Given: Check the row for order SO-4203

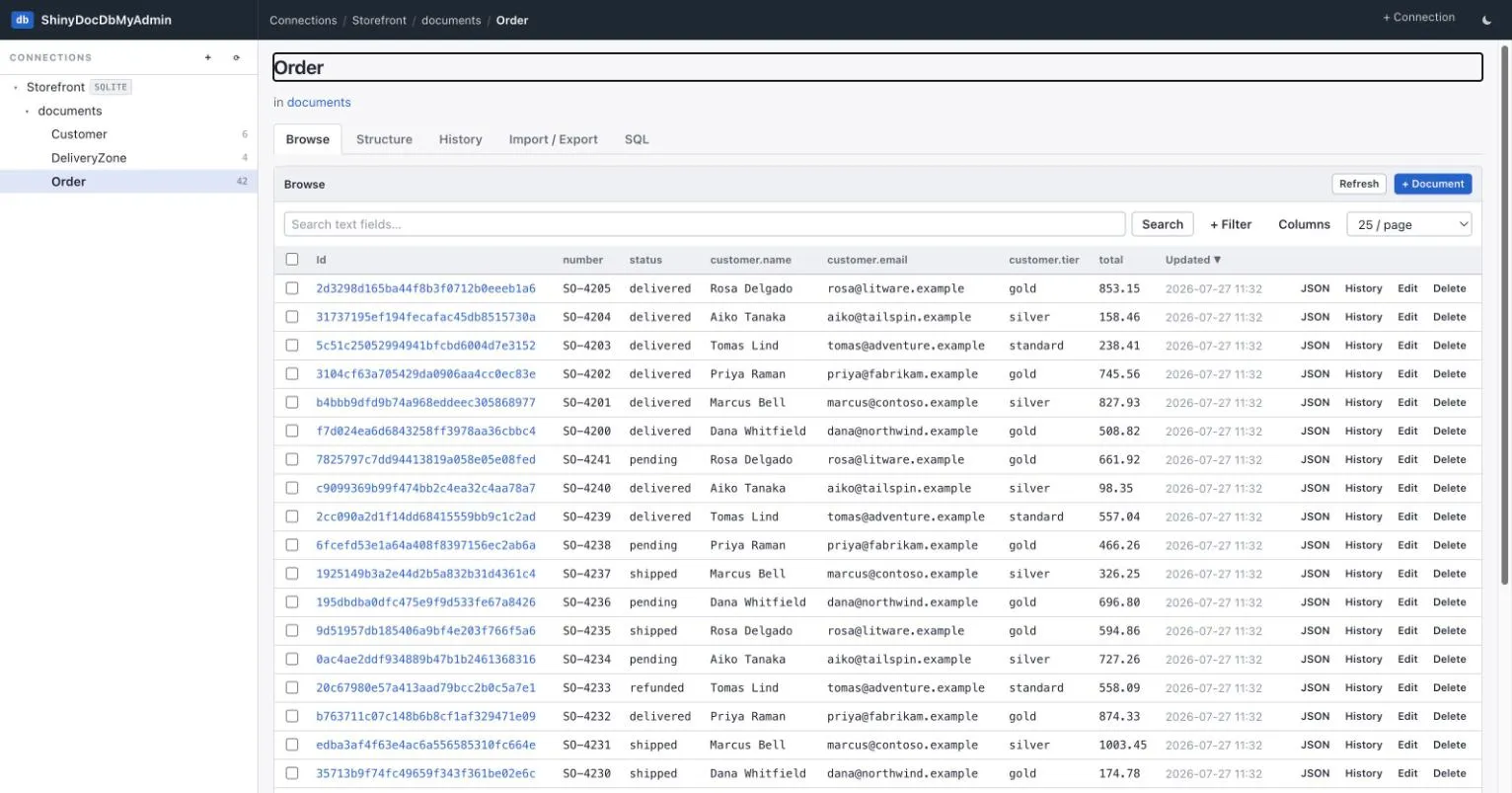Looking at the screenshot, I should point(292,346).
